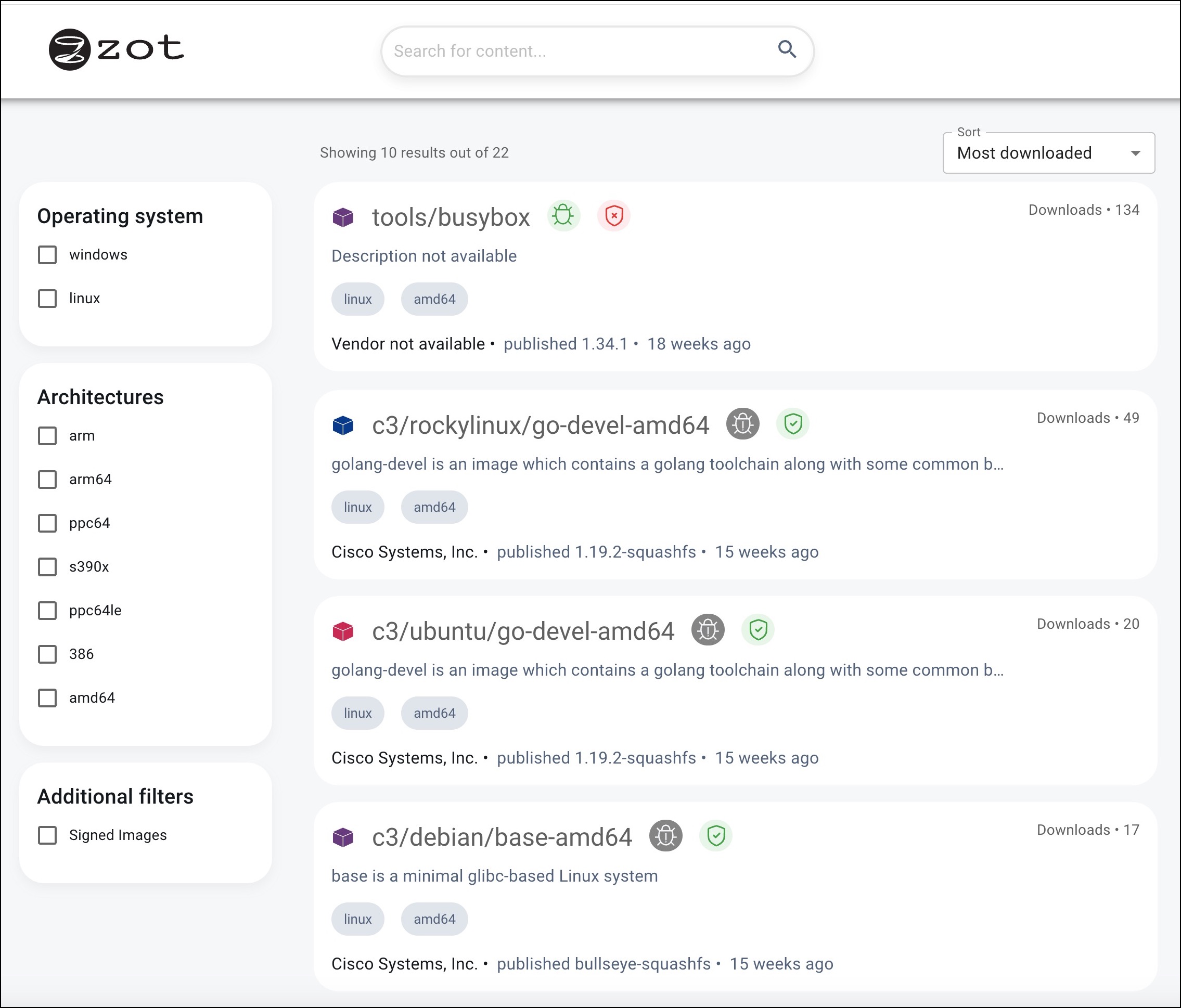Check the arm64 architecture filter
The height and width of the screenshot is (1008, 1181).
click(47, 479)
